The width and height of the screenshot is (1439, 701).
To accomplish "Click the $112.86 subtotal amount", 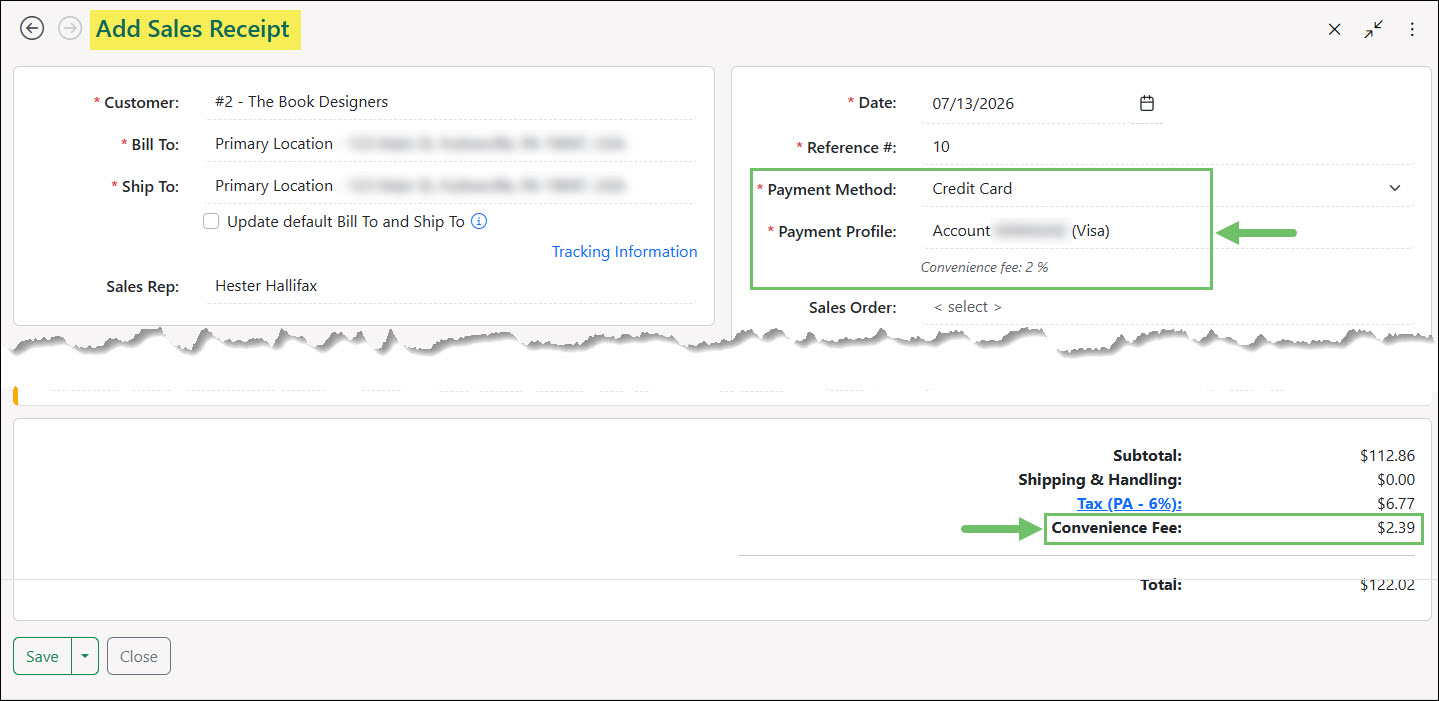I will [x=1387, y=456].
